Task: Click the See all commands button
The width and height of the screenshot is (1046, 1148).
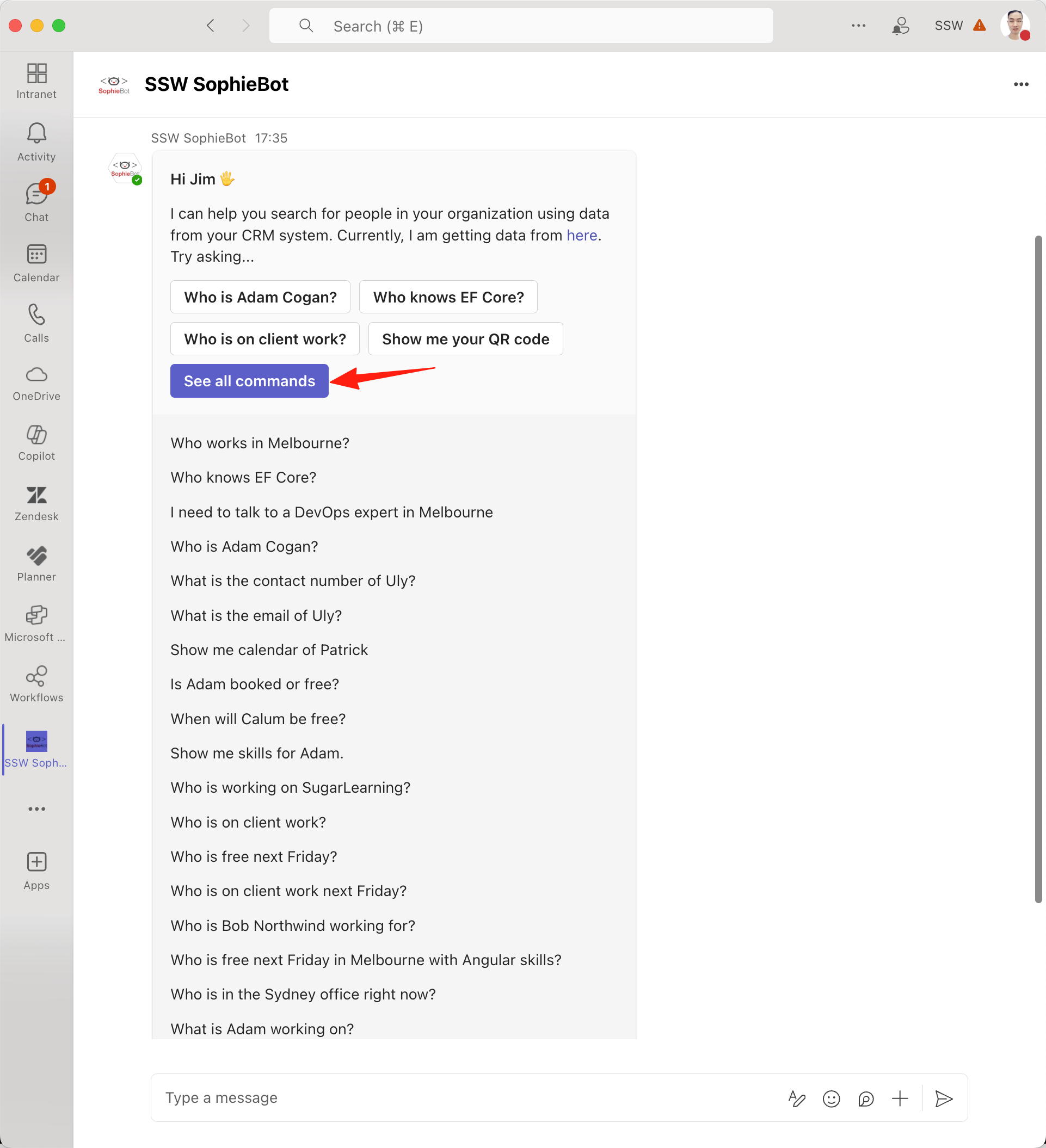Action: [249, 381]
